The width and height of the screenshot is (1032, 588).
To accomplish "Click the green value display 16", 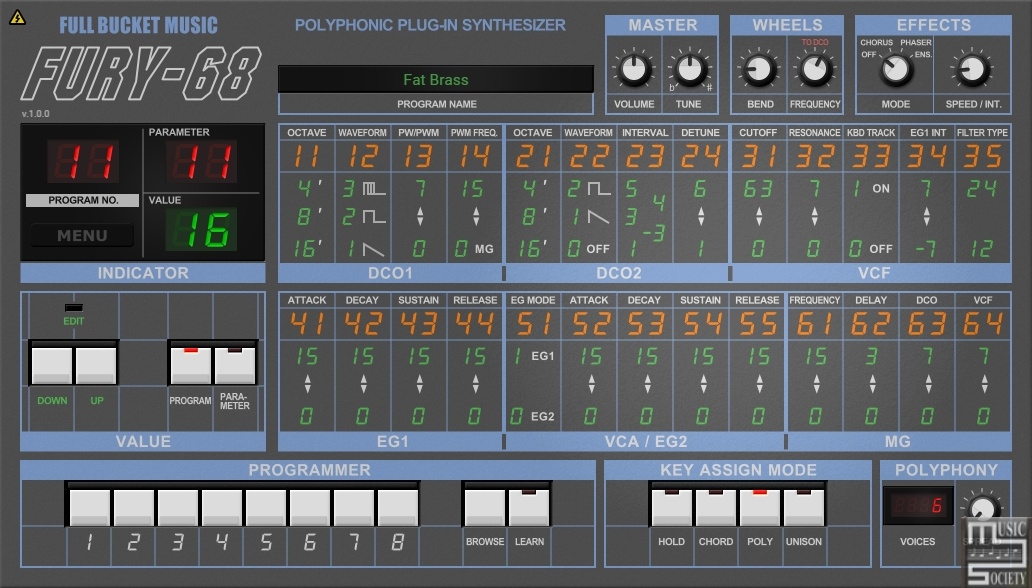I will [x=201, y=229].
